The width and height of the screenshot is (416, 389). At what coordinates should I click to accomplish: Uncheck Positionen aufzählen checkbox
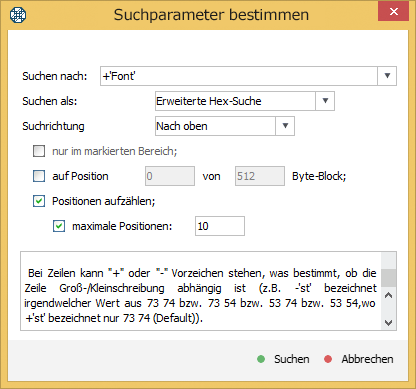39,201
